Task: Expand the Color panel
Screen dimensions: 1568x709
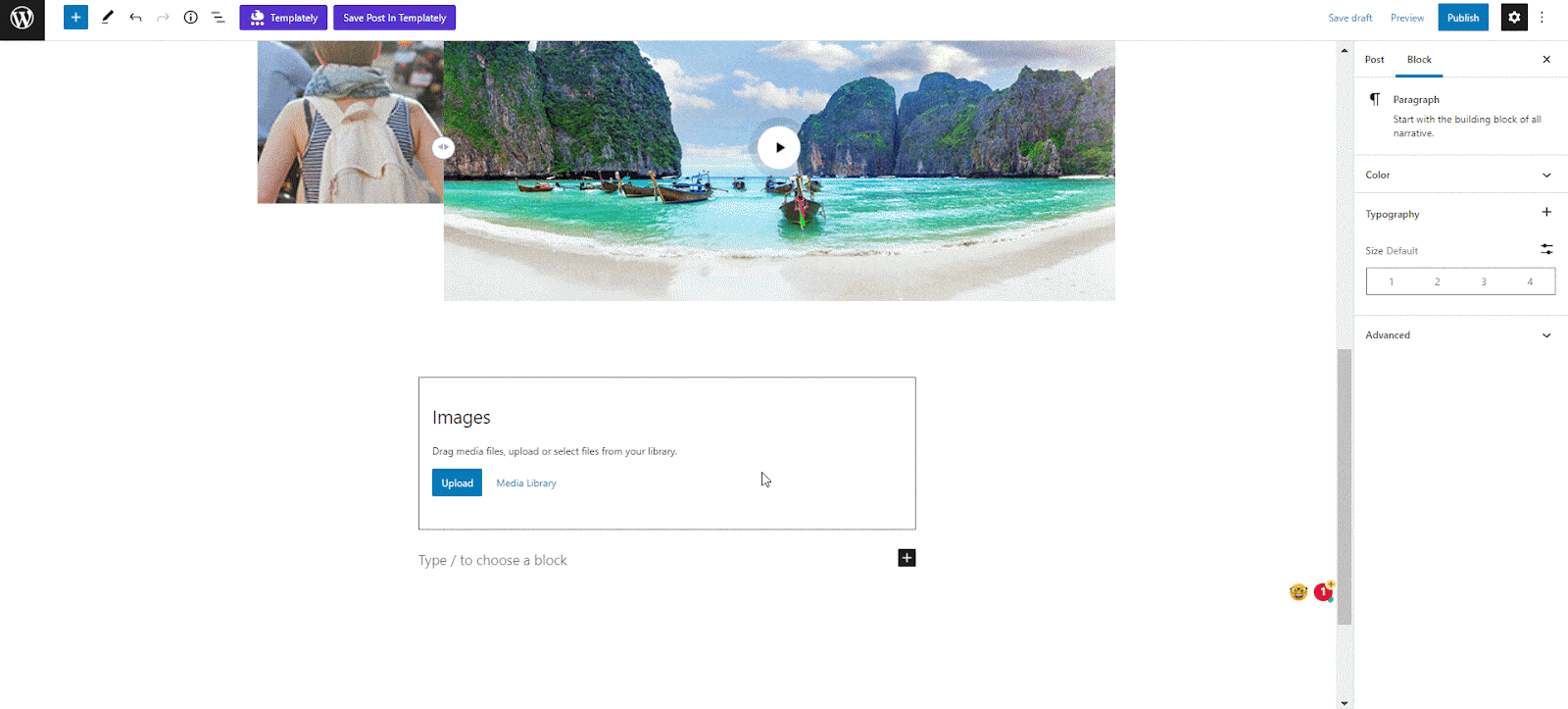Action: click(x=1460, y=175)
